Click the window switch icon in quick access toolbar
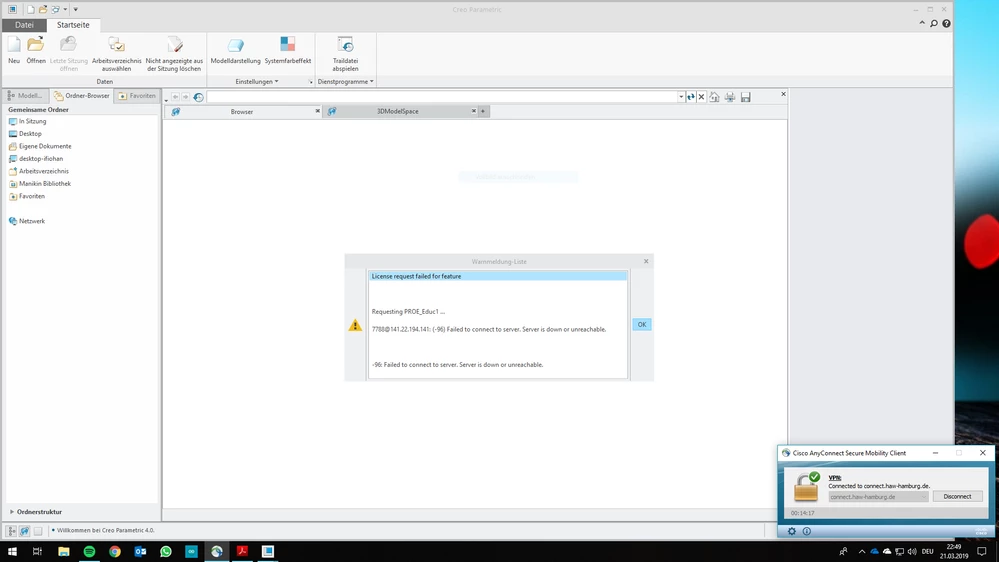999x562 pixels. tap(55, 10)
